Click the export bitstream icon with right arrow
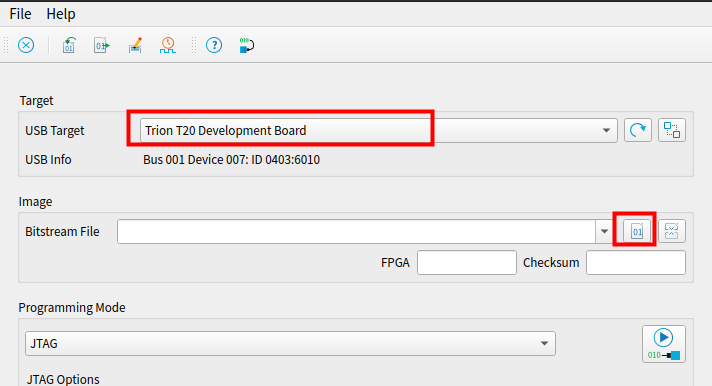Image resolution: width=712 pixels, height=386 pixels. pyautogui.click(x=102, y=45)
